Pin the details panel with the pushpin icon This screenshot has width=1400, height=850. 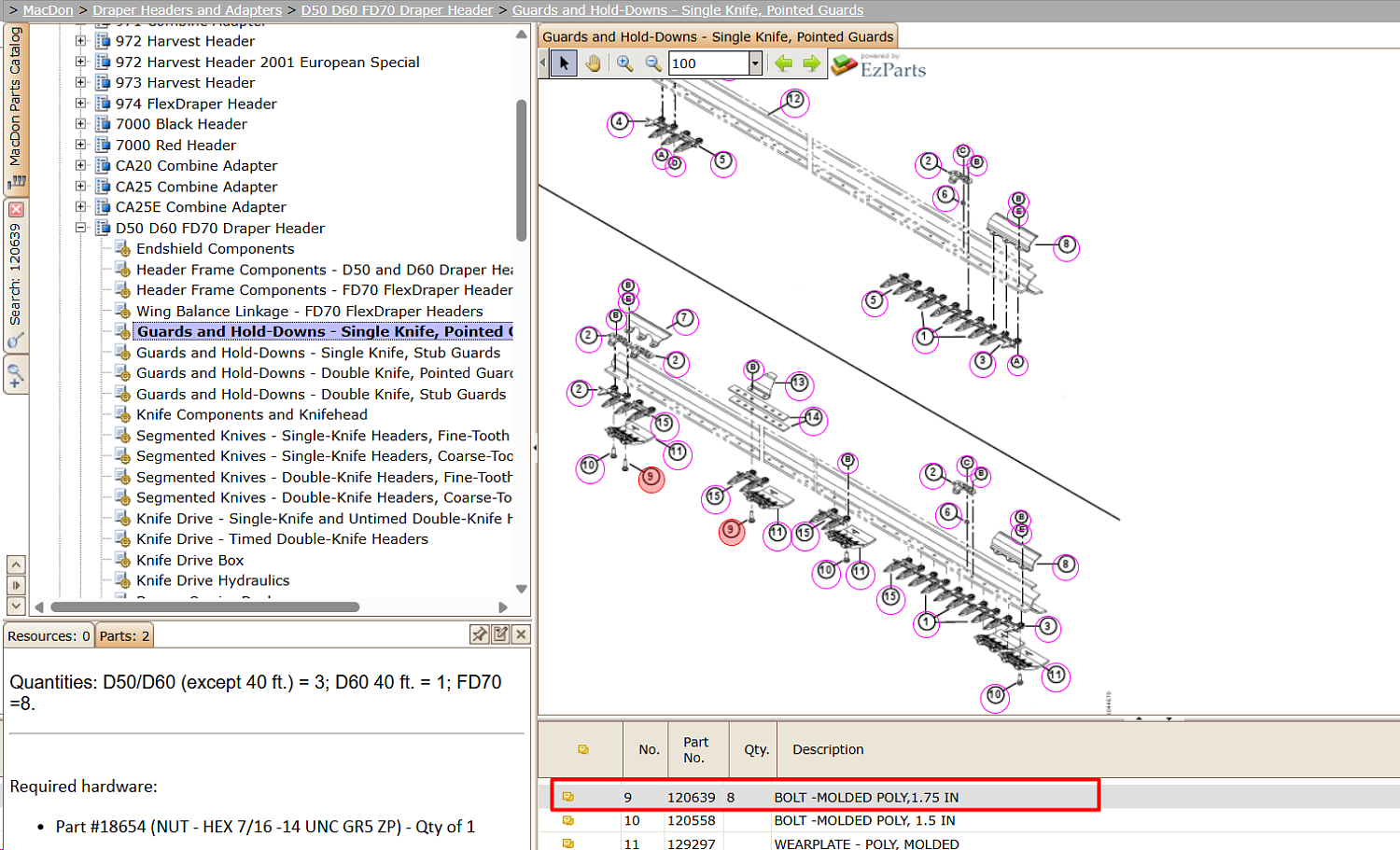pyautogui.click(x=480, y=634)
